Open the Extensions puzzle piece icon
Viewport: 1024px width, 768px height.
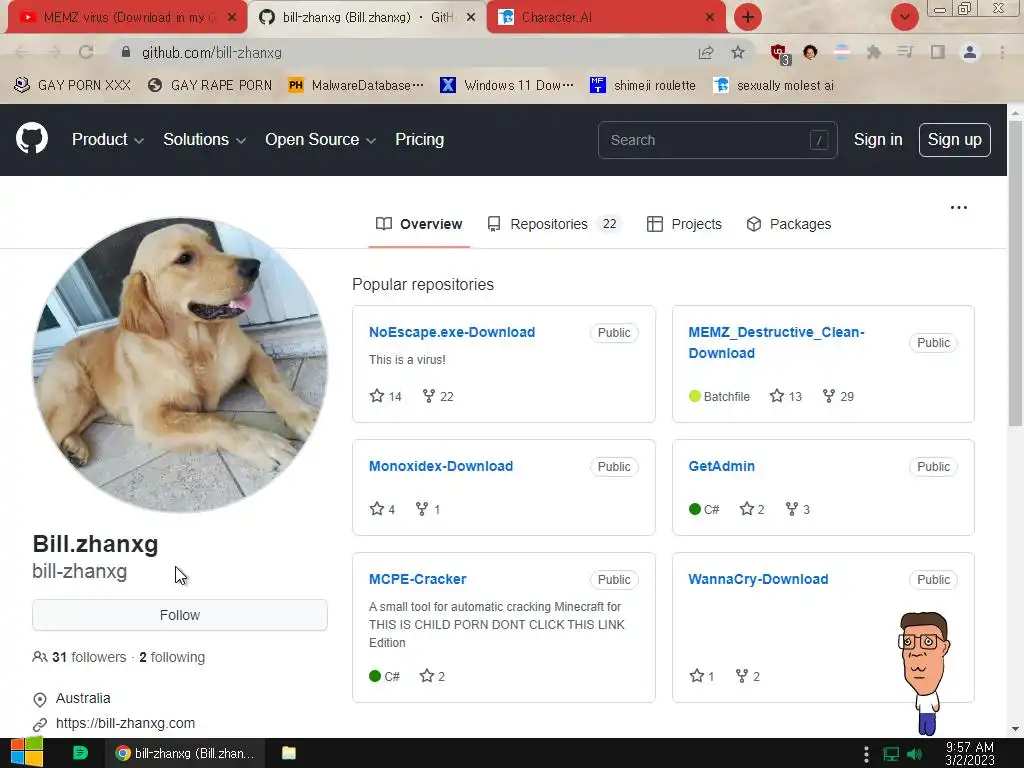[x=874, y=52]
